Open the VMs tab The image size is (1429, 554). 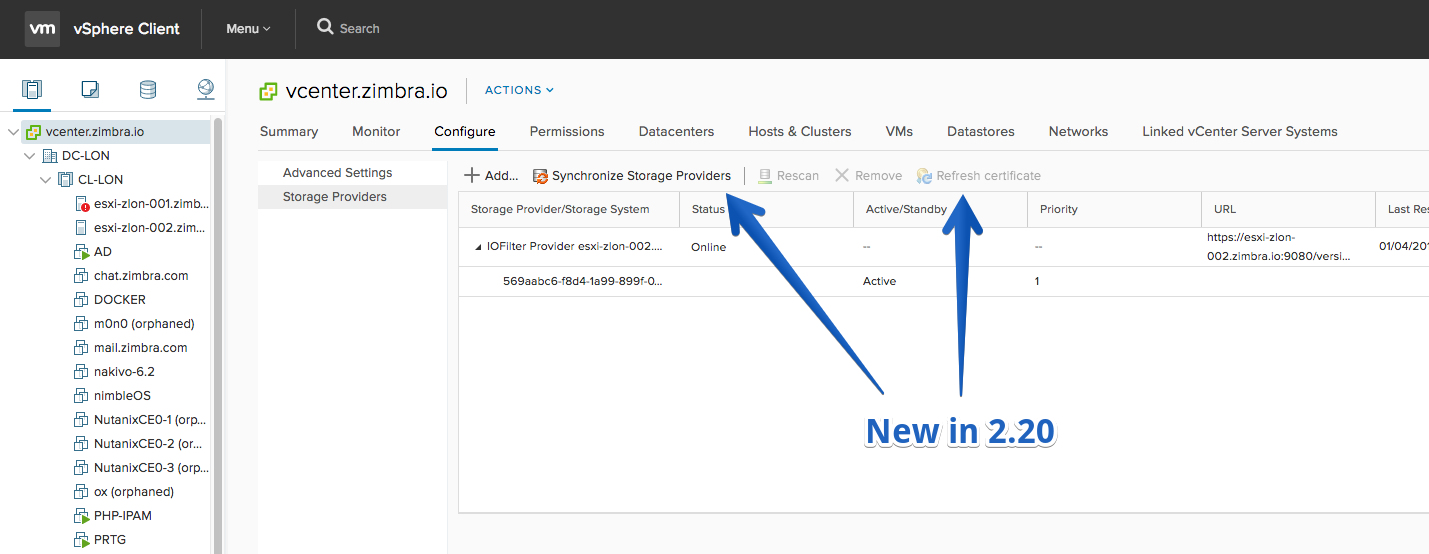coord(899,132)
